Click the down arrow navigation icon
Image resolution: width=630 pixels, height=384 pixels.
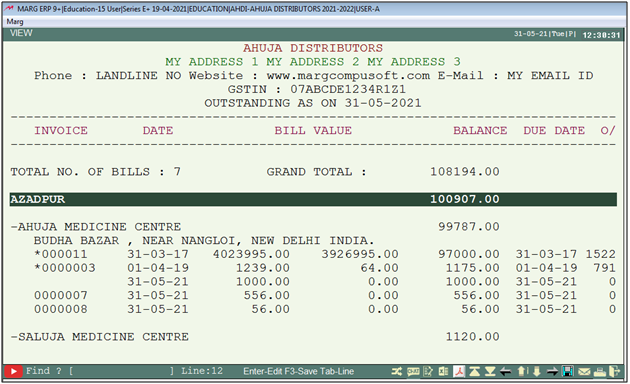[x=537, y=372]
